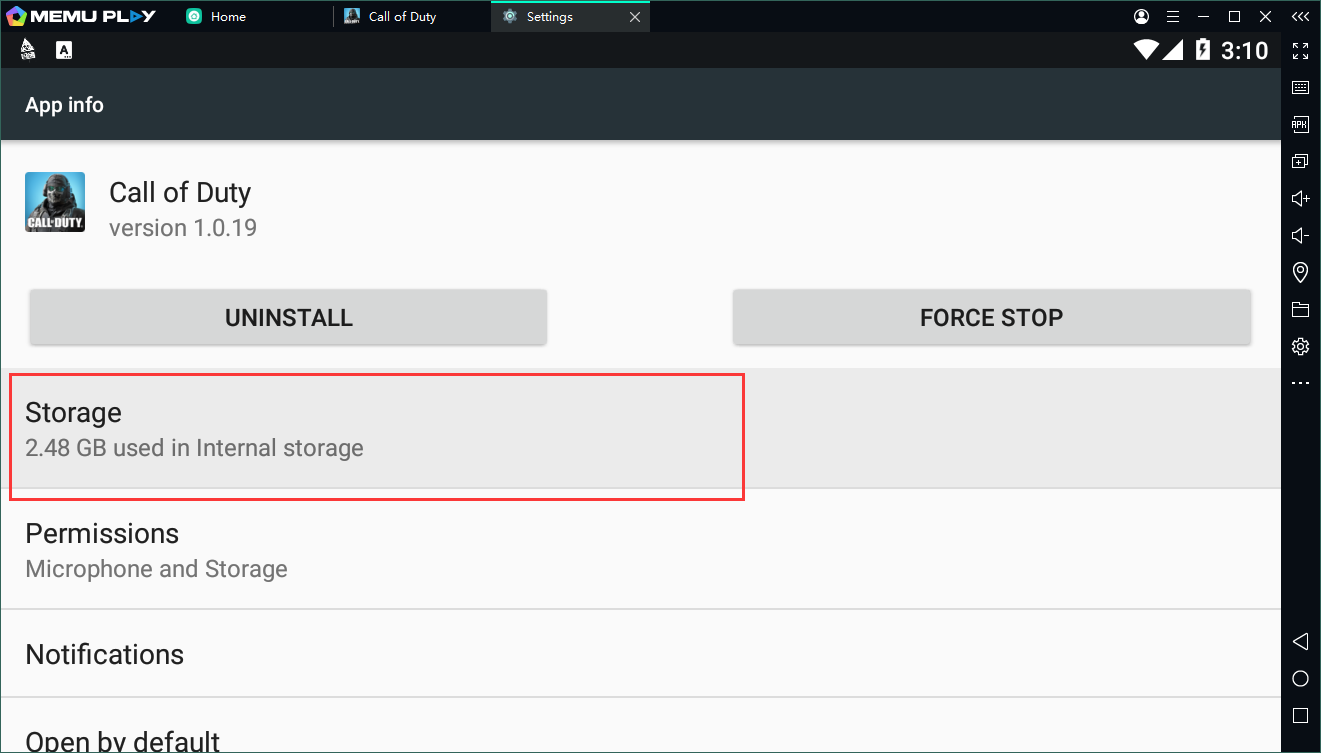Open the user account icon in the title bar
Screen dimensions: 1321x753
(x=1142, y=17)
